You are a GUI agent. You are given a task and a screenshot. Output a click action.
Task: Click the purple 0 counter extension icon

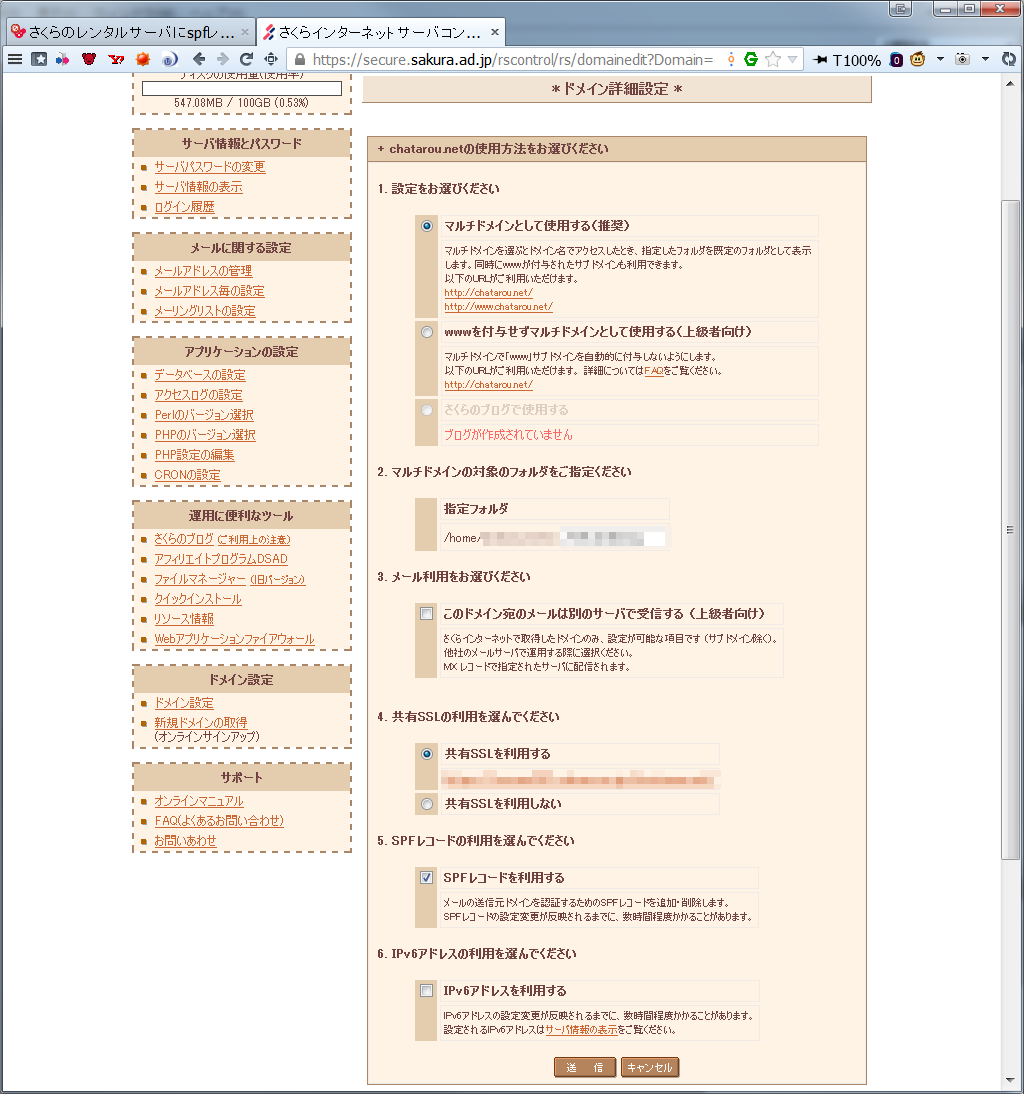pos(896,60)
